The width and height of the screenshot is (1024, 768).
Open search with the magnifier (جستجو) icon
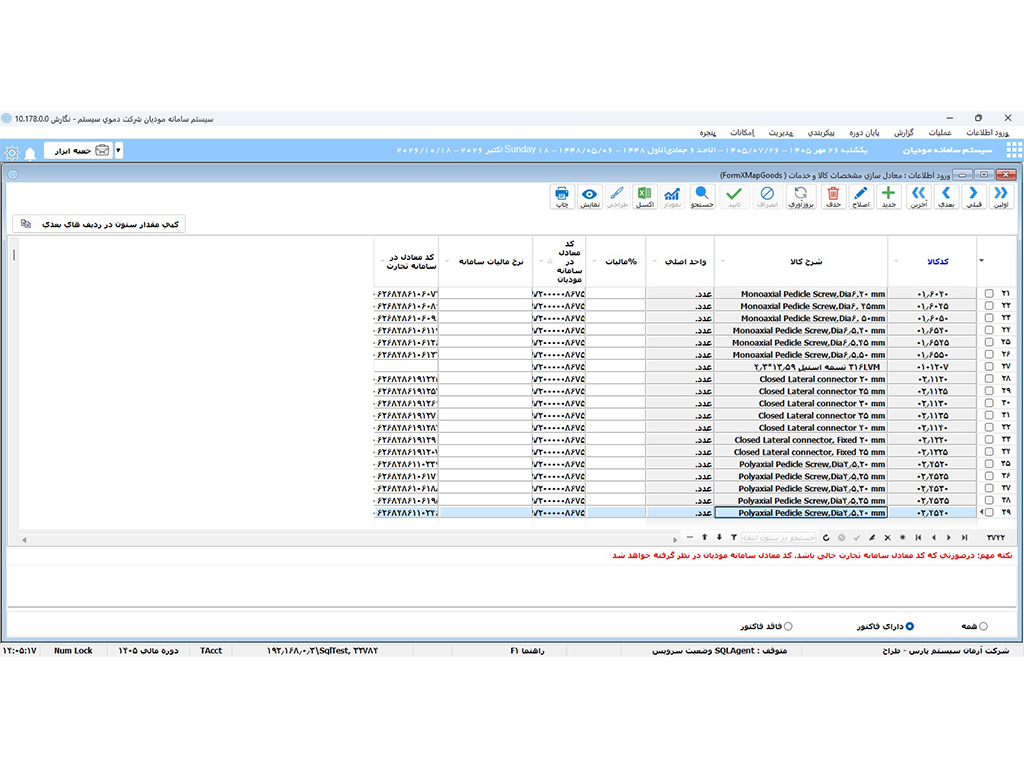coord(702,197)
